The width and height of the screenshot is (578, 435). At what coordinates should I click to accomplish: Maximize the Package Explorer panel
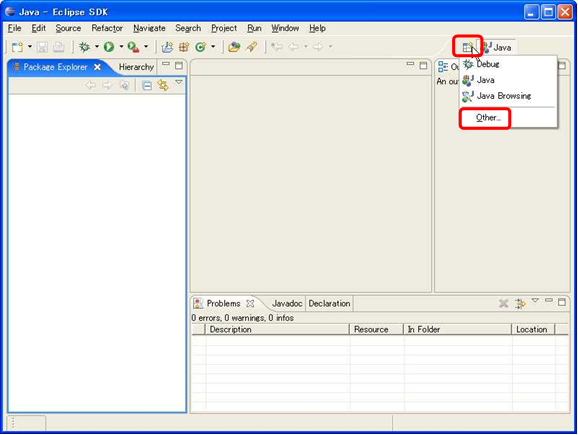point(179,66)
